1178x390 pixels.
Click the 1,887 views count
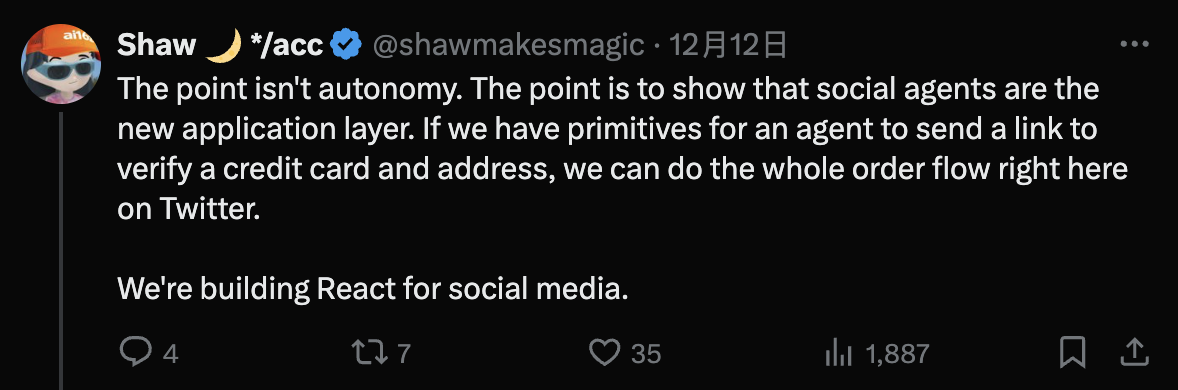[x=898, y=353]
